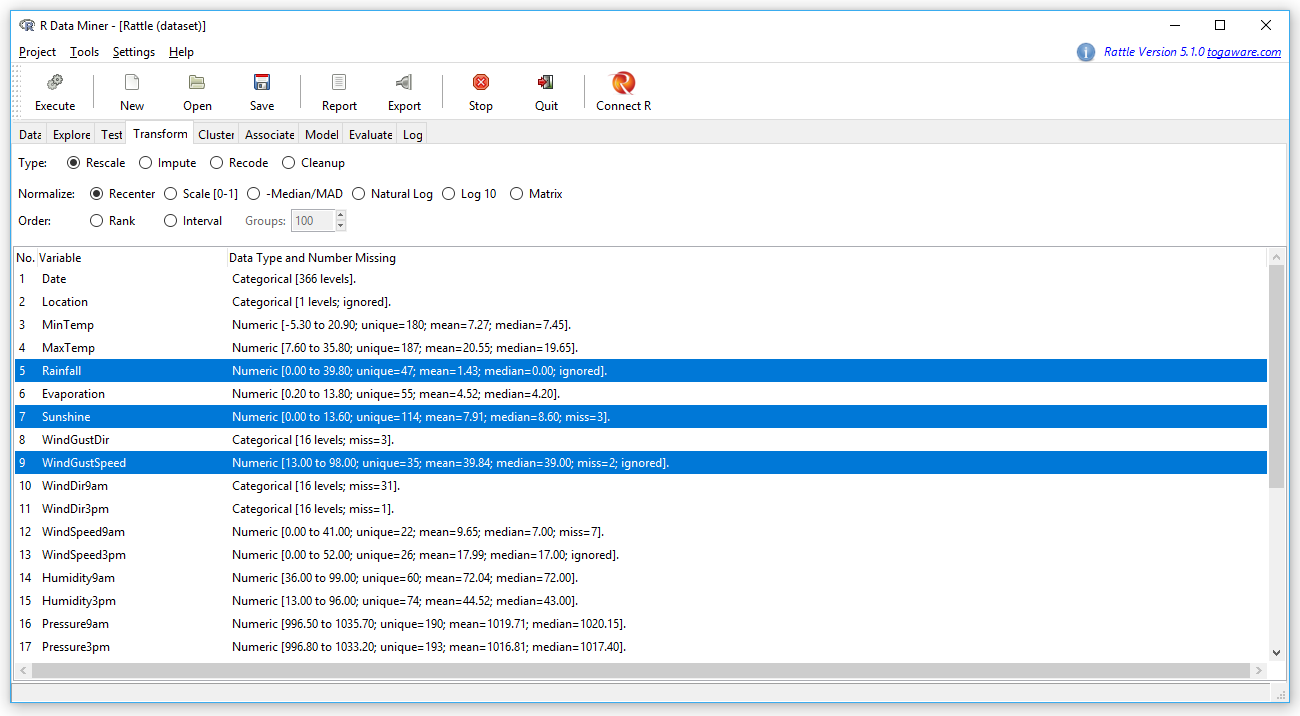Open the Settings menu
This screenshot has height=716, width=1300.
tap(133, 52)
